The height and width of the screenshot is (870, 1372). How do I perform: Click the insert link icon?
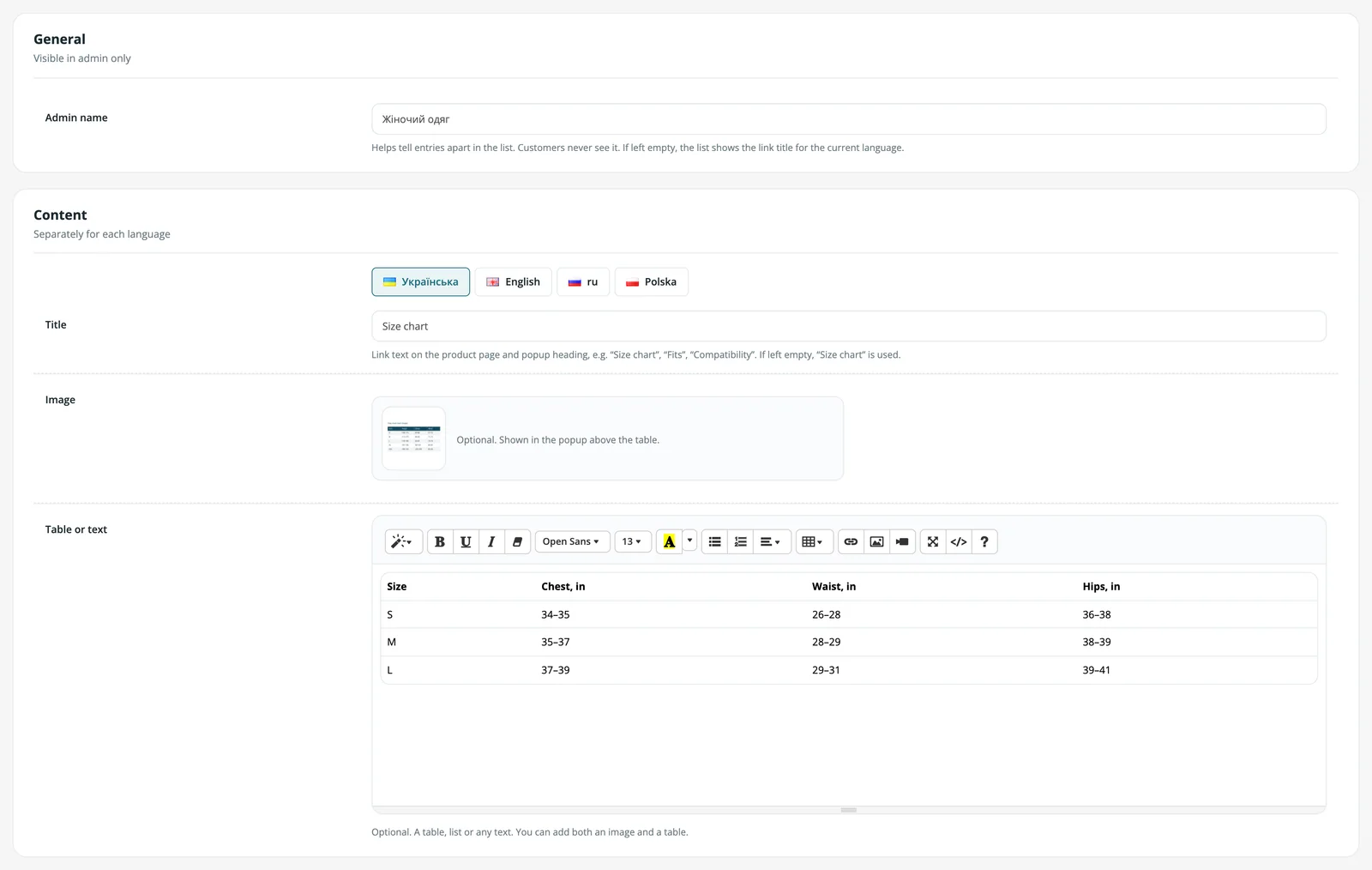pyautogui.click(x=851, y=541)
